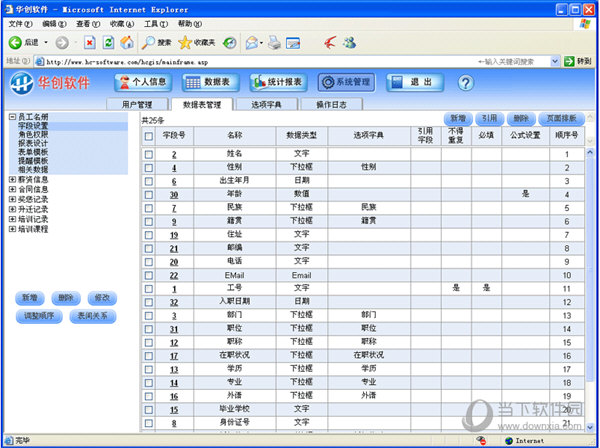Screen dimensions: 600x448
Task: Click the Windows flag logo
Action: (585, 24)
